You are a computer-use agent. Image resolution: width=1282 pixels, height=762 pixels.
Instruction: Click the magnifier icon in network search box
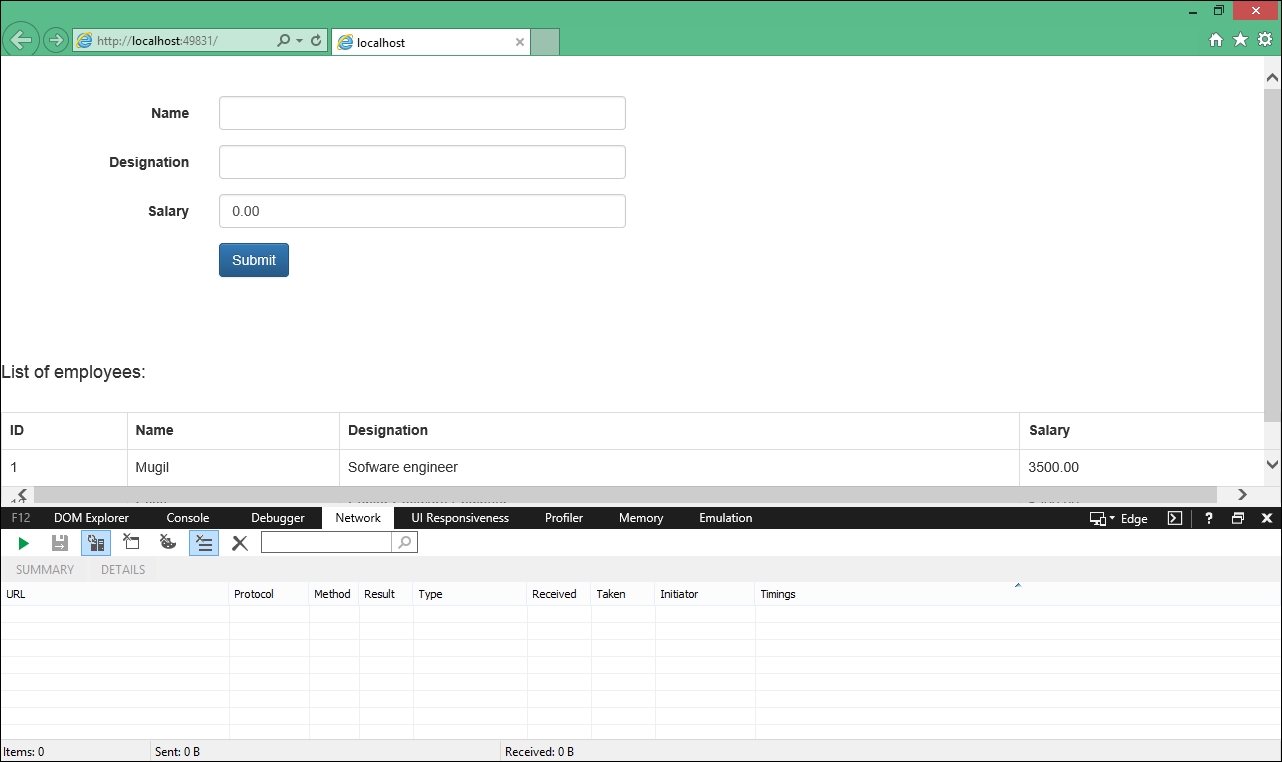pos(405,542)
